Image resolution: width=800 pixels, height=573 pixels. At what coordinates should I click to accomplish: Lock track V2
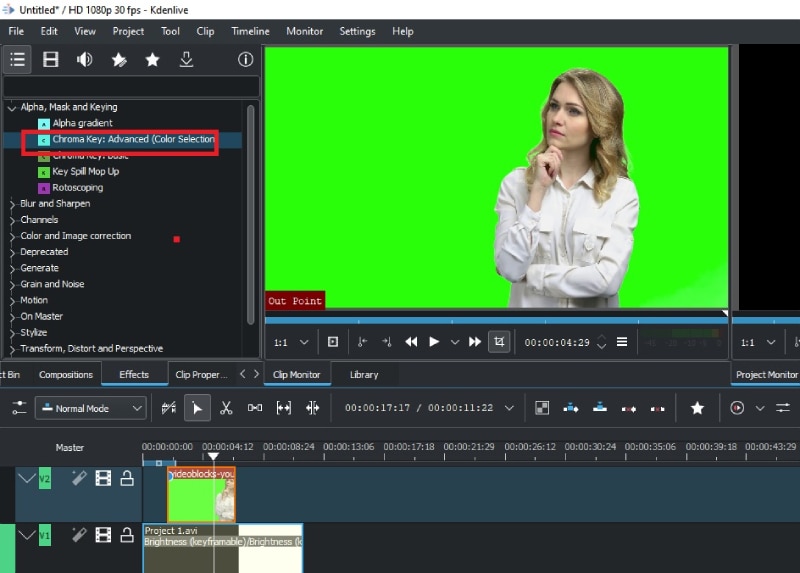(x=127, y=479)
